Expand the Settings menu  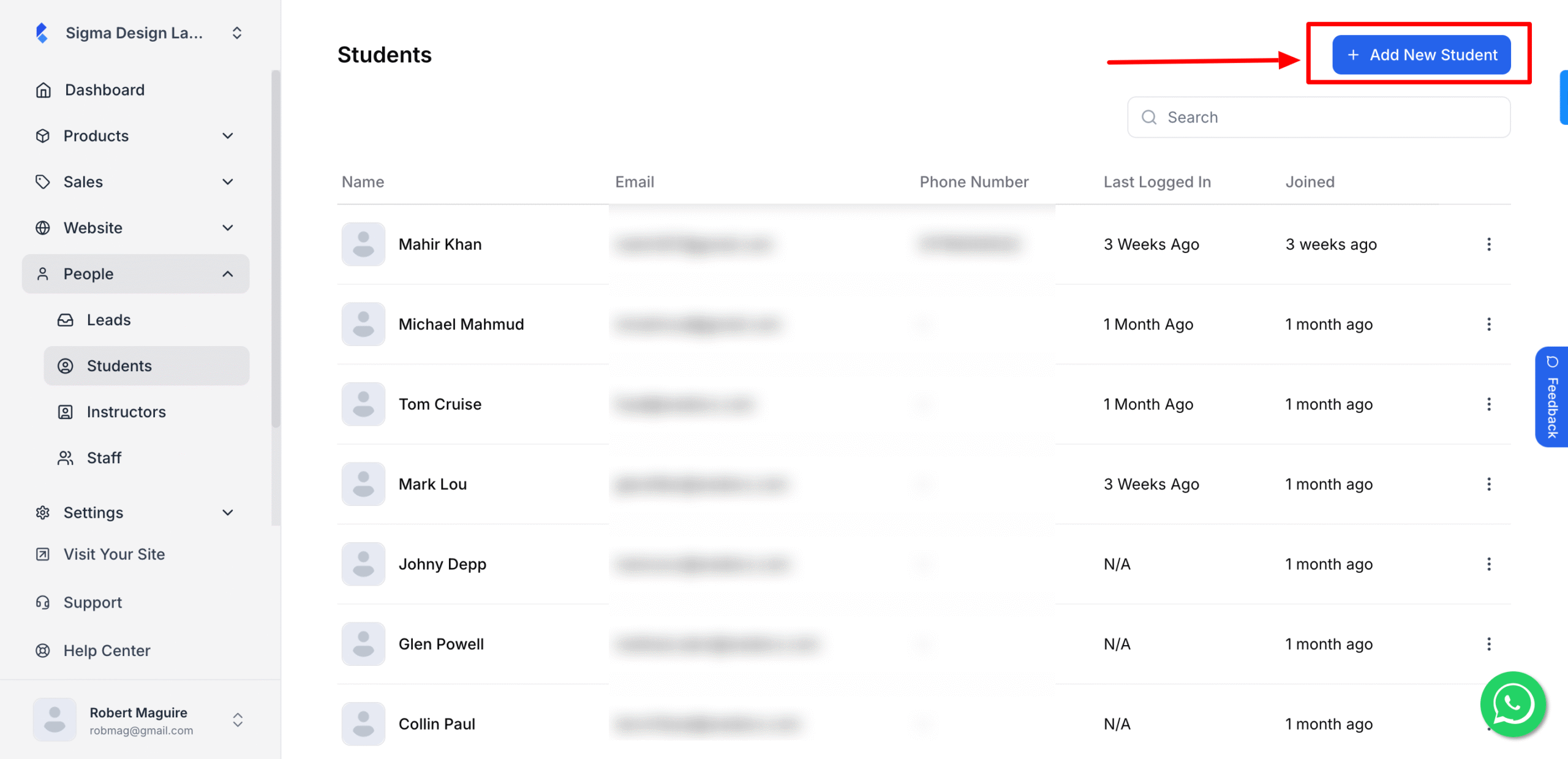pyautogui.click(x=135, y=513)
